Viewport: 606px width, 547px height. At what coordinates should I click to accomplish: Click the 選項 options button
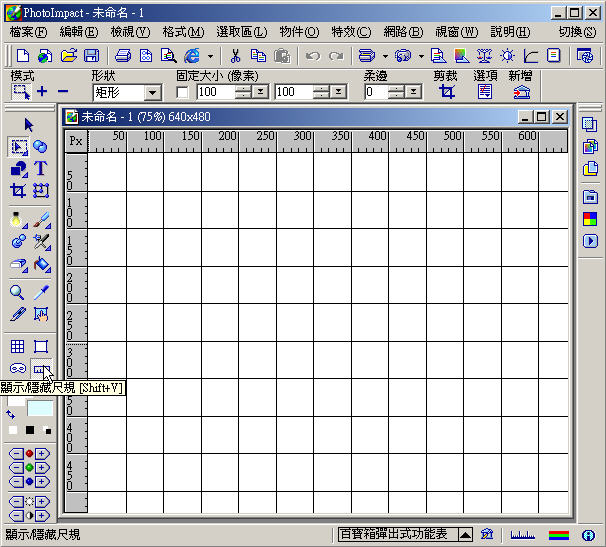click(485, 92)
